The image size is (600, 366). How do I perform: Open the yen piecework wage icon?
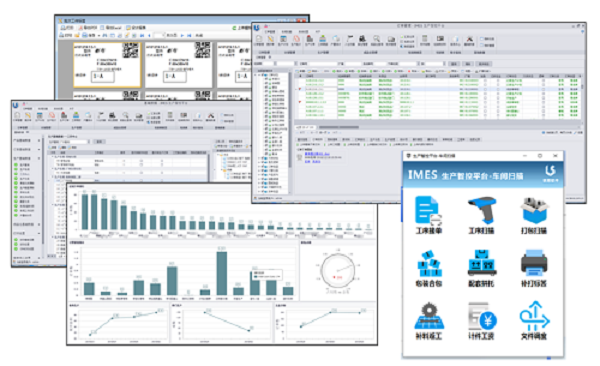pos(482,316)
